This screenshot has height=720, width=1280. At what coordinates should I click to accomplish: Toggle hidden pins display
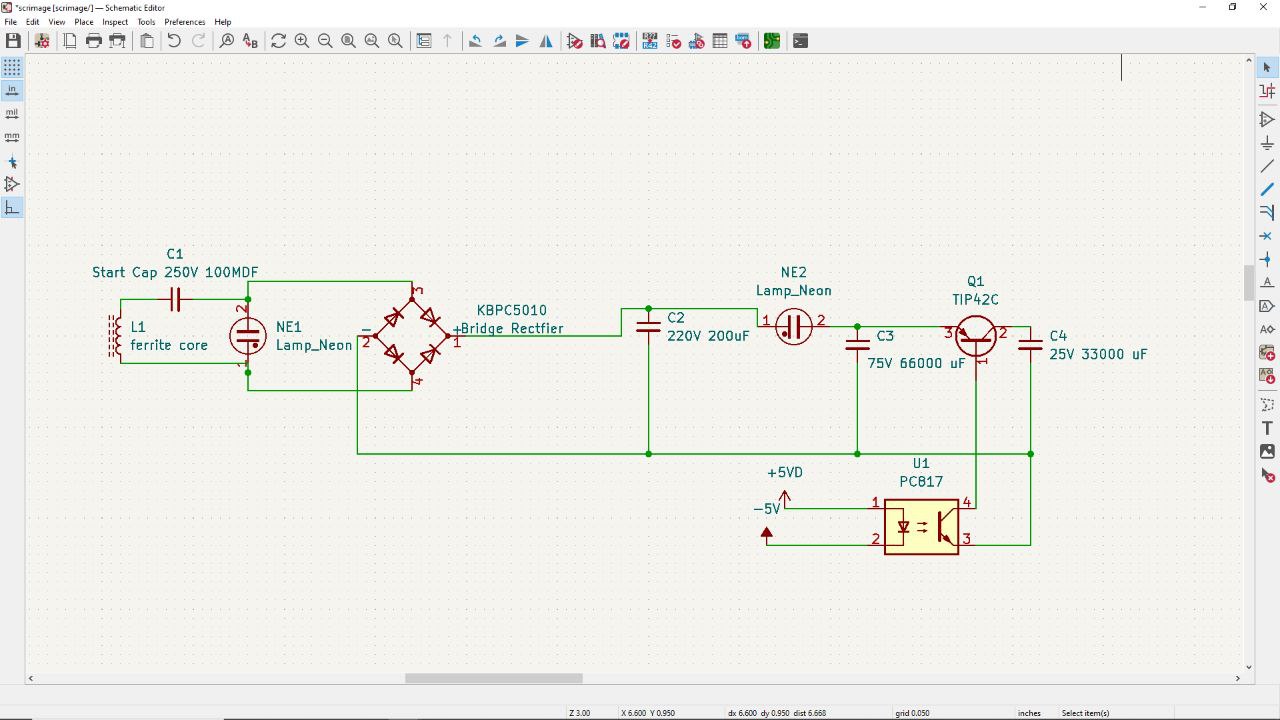pyautogui.click(x=12, y=184)
